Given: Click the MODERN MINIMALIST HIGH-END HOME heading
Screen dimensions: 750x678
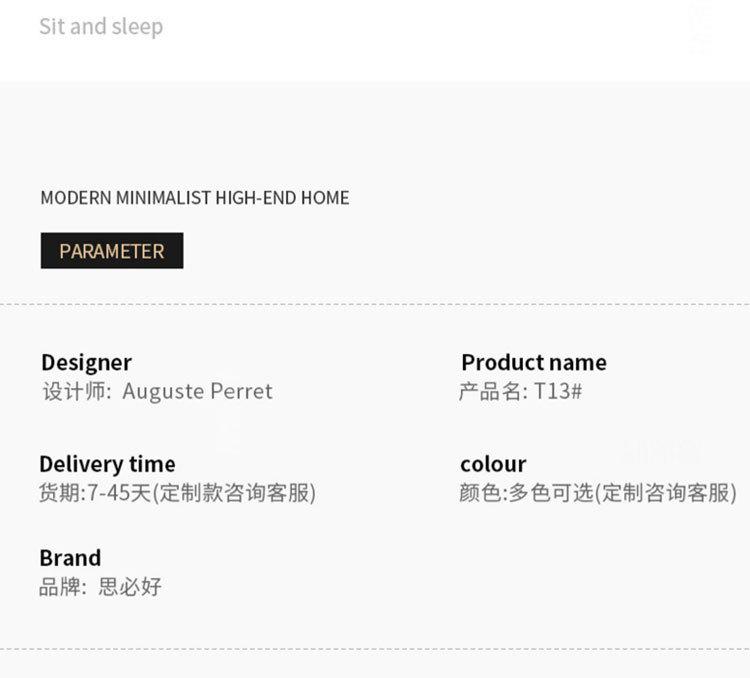Looking at the screenshot, I should (x=195, y=198).
